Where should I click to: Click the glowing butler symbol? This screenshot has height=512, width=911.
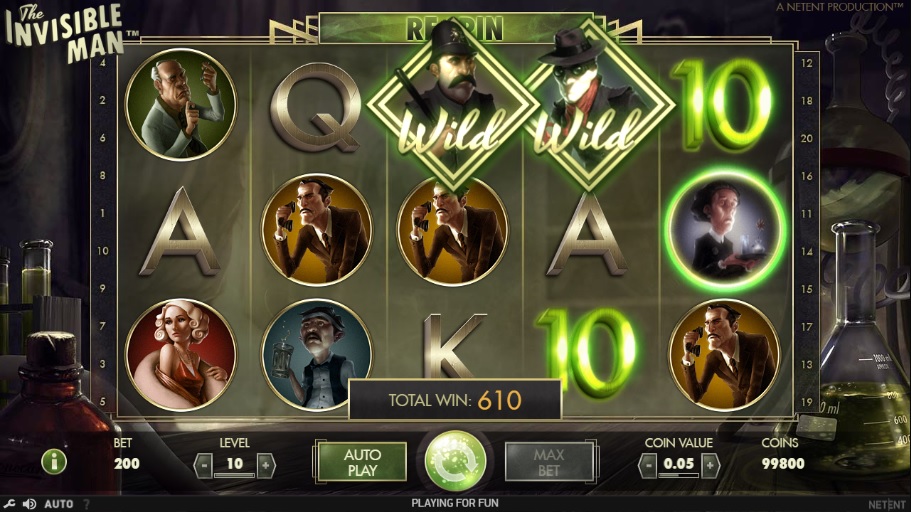[x=725, y=230]
